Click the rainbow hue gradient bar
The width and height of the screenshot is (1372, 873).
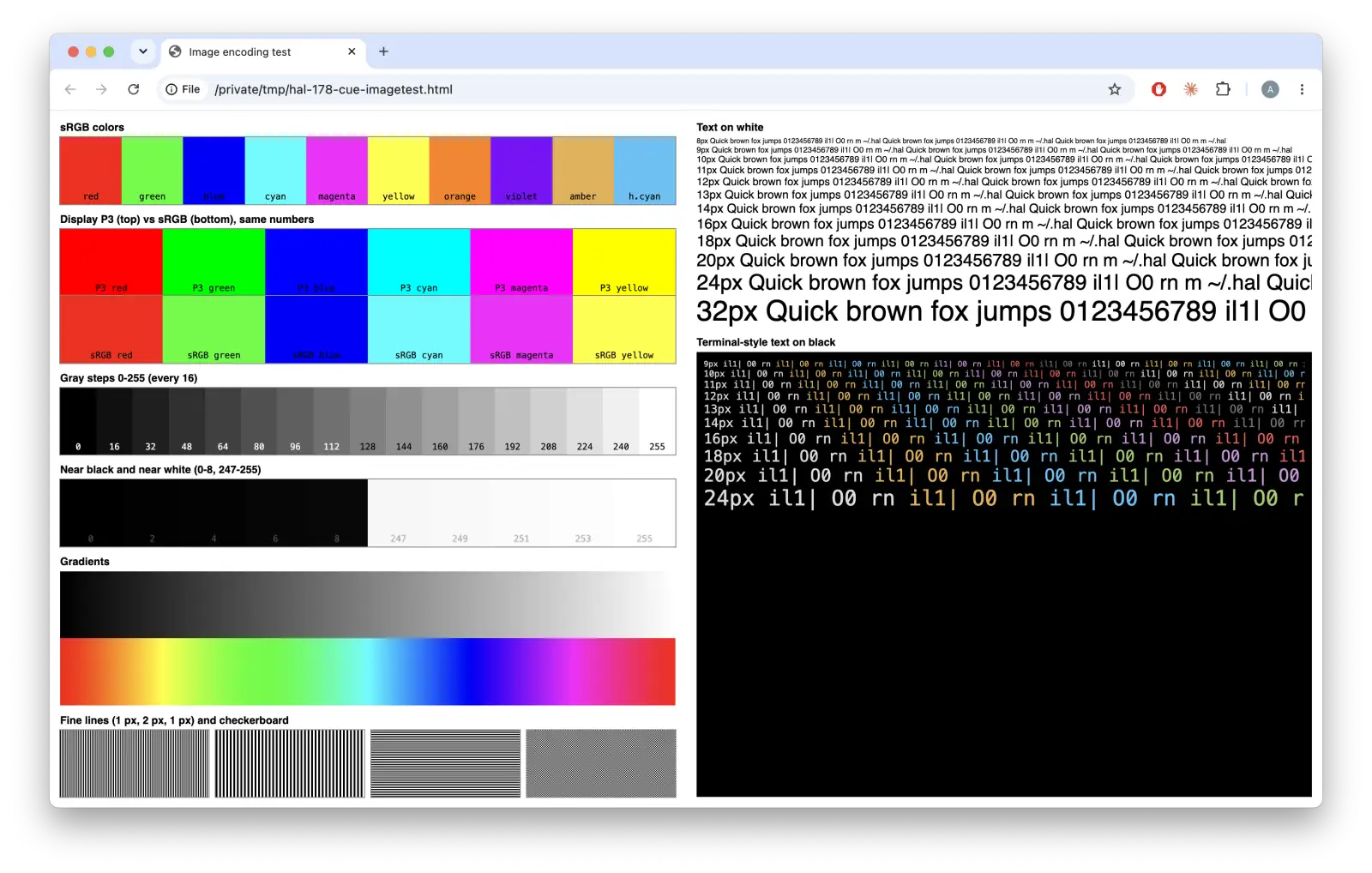click(x=368, y=671)
